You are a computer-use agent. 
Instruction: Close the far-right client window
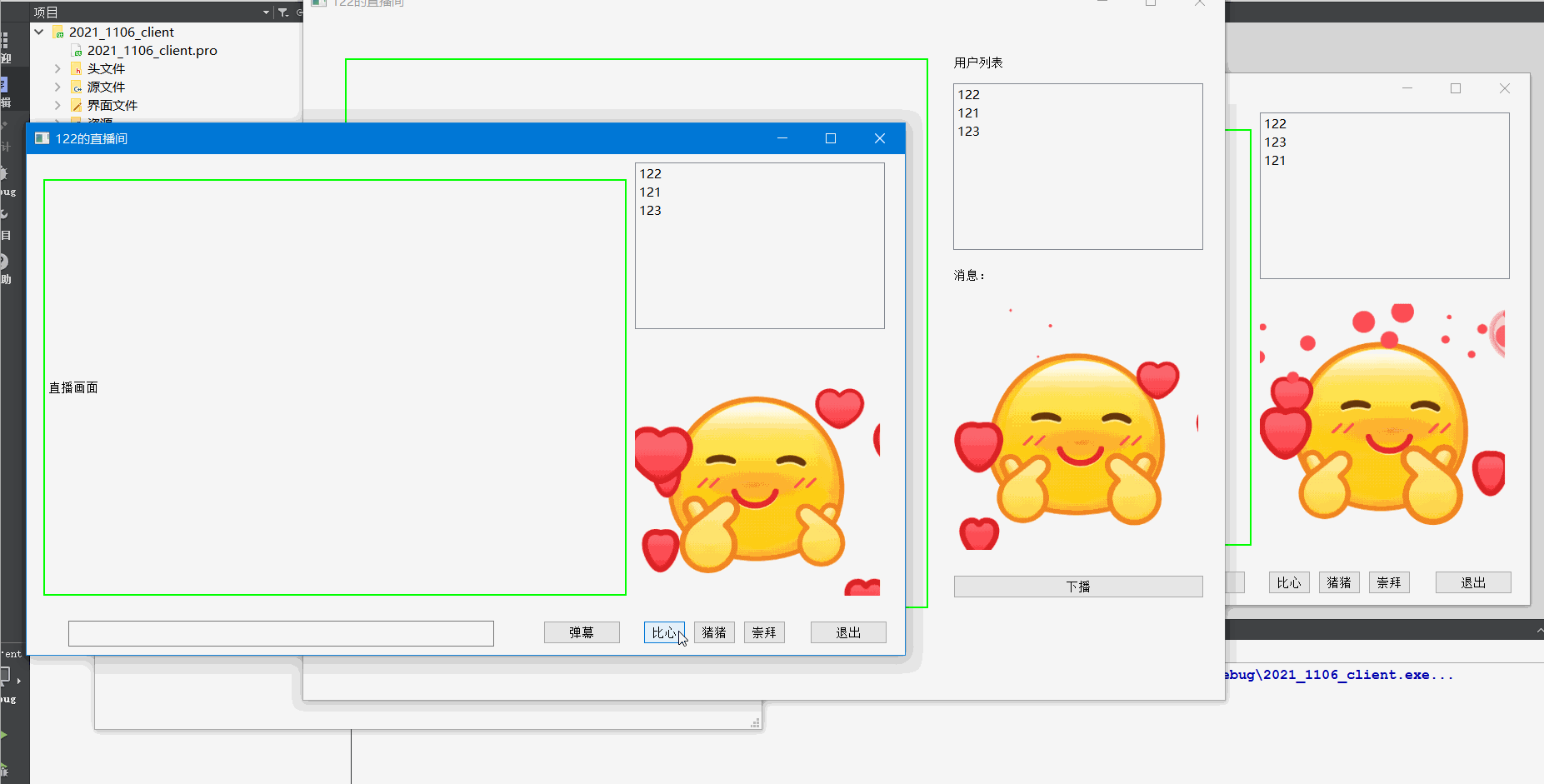[1505, 88]
